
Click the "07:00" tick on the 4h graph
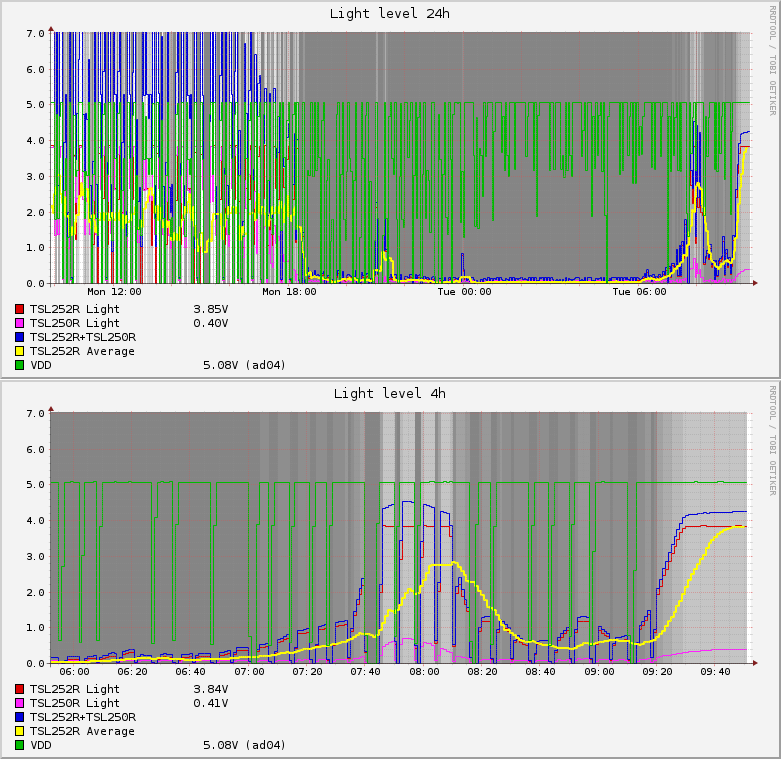[249, 673]
